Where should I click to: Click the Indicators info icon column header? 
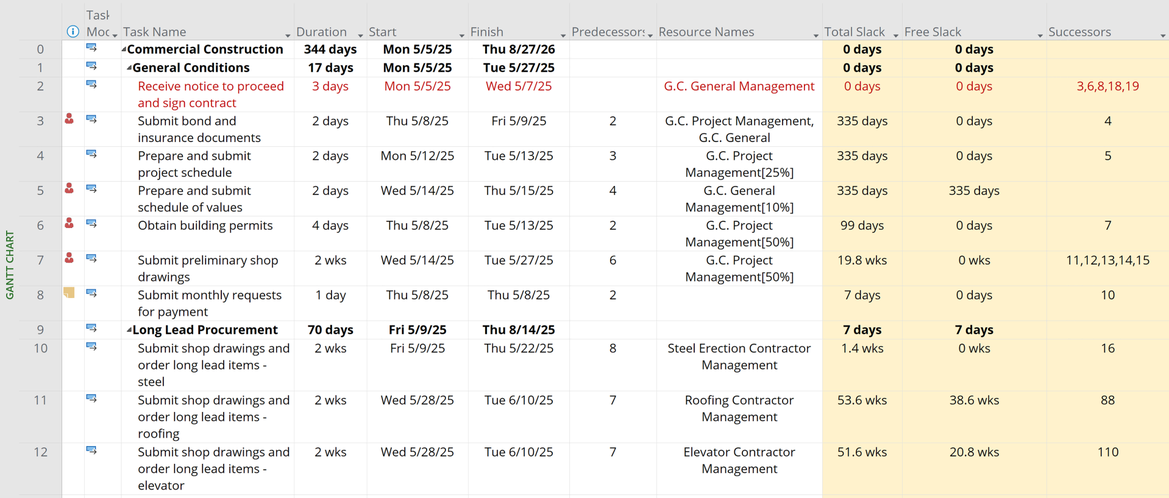[72, 32]
